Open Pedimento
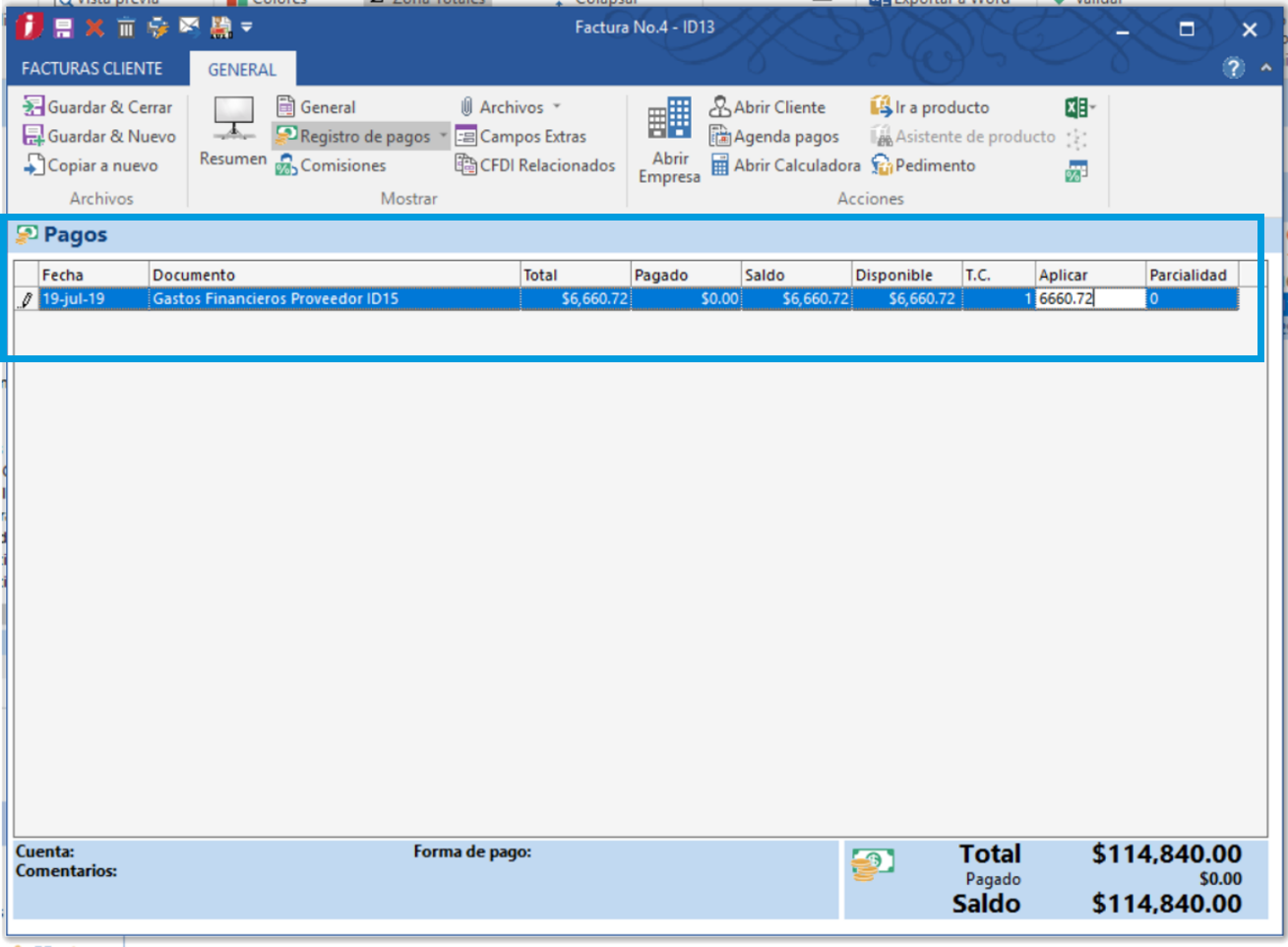The image size is (1288, 947). [x=923, y=165]
